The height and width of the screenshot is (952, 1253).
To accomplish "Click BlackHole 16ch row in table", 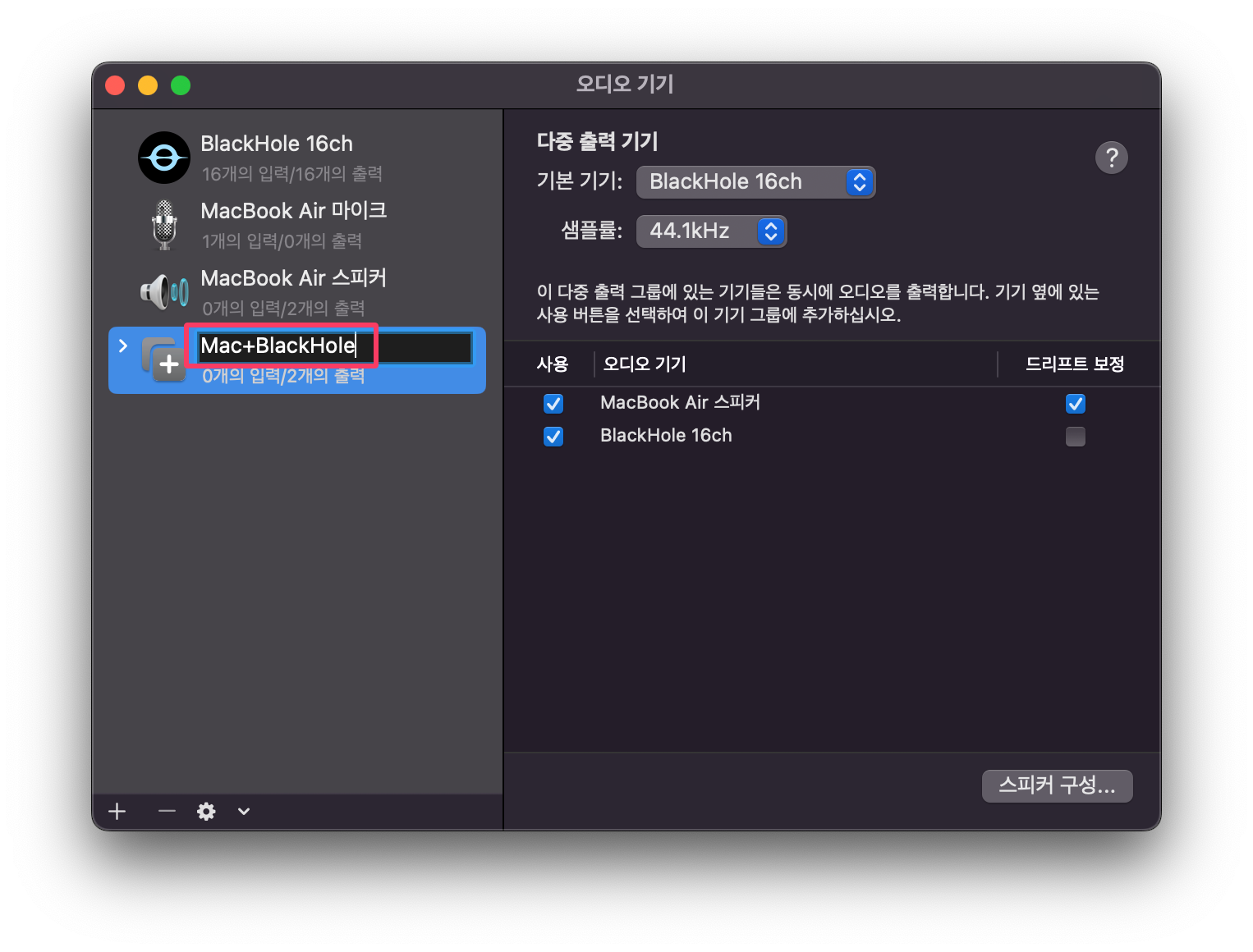I will (832, 436).
